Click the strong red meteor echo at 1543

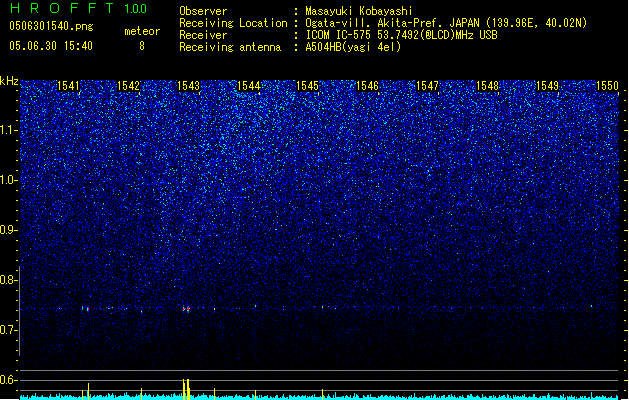pyautogui.click(x=186, y=309)
